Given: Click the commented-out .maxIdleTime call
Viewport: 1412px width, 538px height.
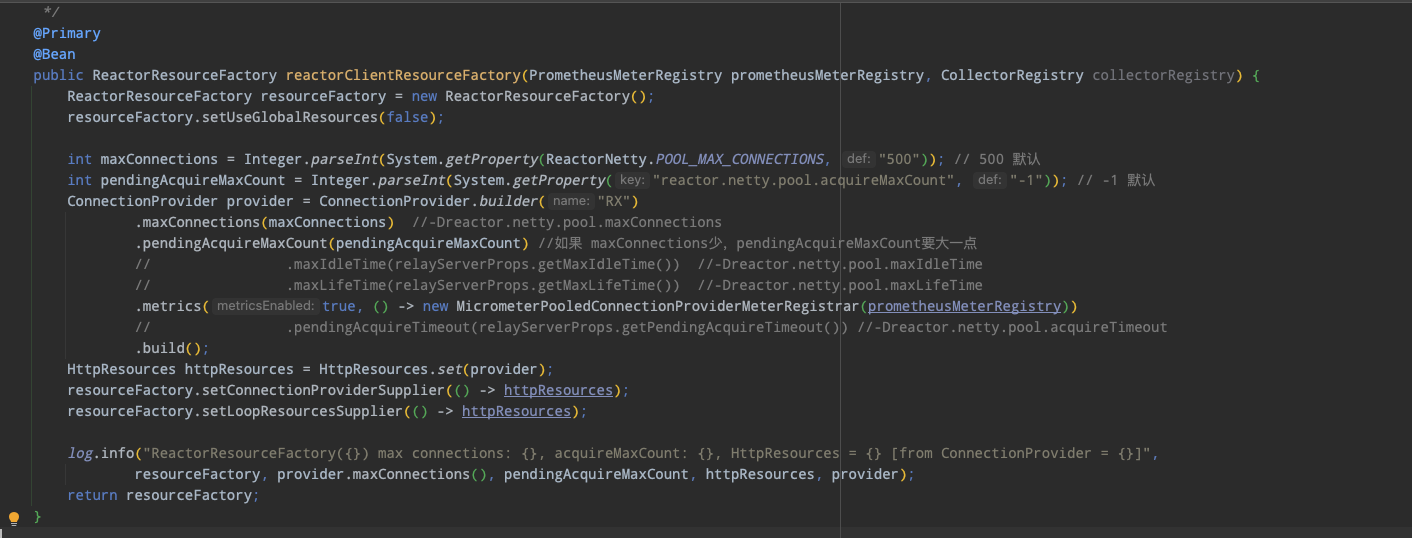Looking at the screenshot, I should pos(483,264).
